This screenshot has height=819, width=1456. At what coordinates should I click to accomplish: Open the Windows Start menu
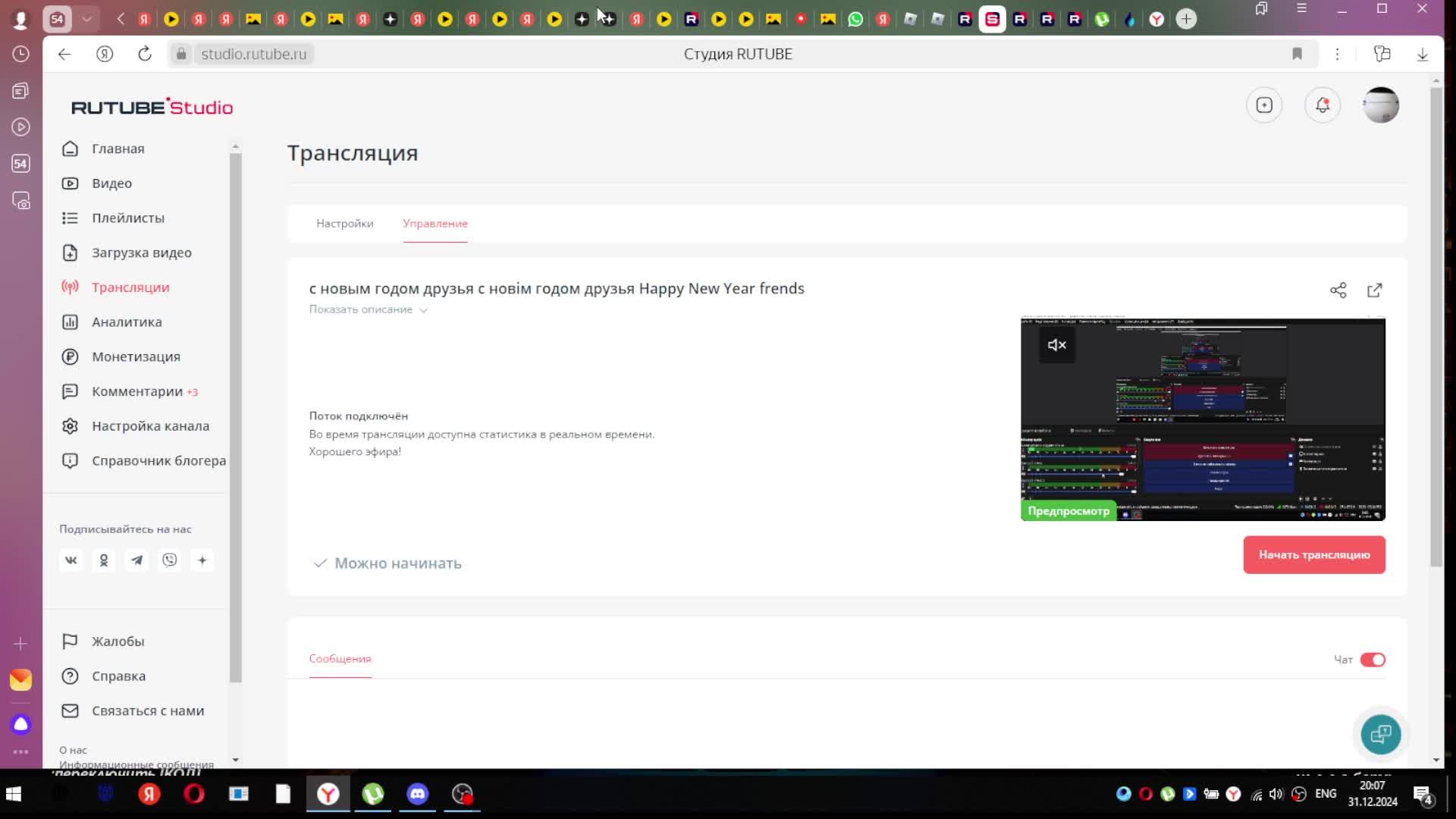coord(14,794)
